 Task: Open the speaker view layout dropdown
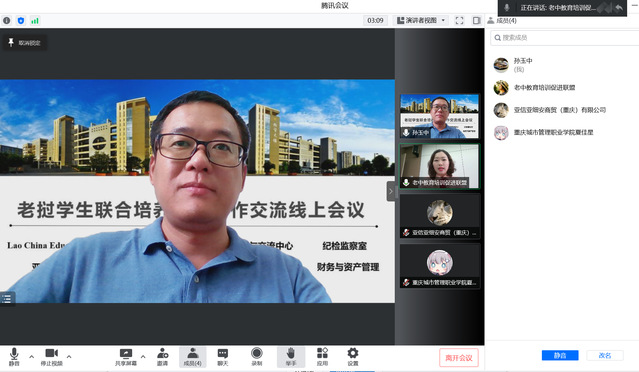(x=421, y=20)
